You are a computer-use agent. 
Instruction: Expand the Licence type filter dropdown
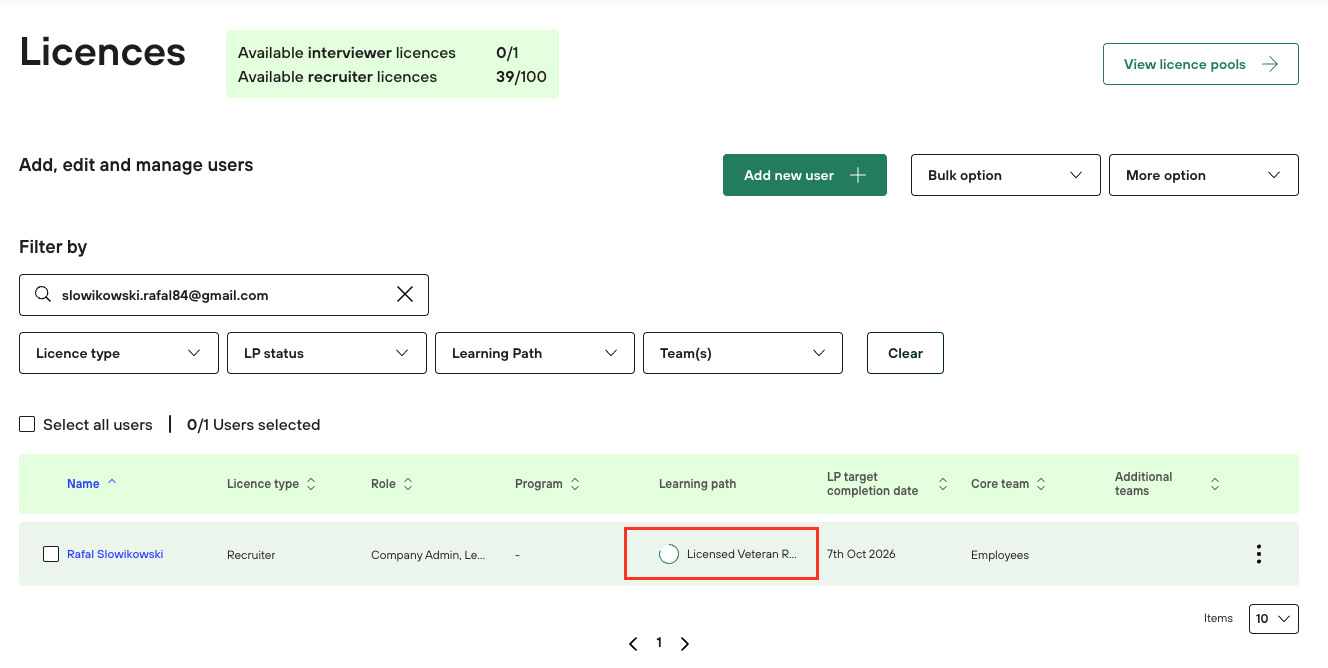click(119, 353)
